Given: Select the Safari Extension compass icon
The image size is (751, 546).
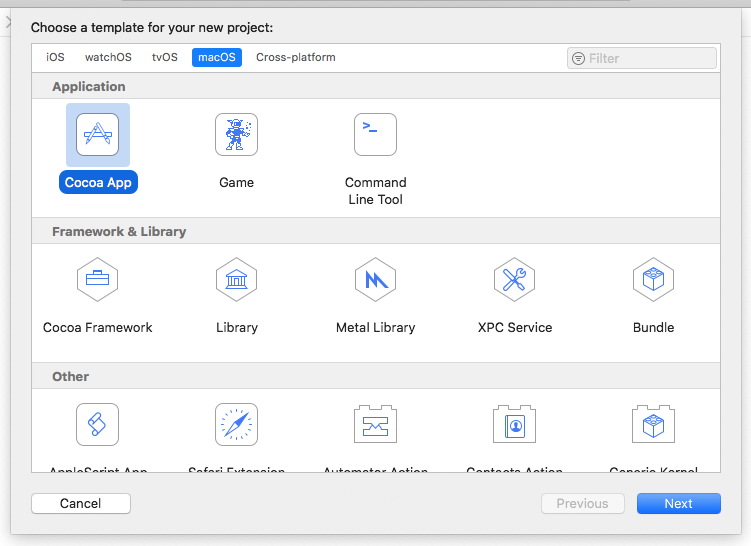Looking at the screenshot, I should pyautogui.click(x=237, y=424).
